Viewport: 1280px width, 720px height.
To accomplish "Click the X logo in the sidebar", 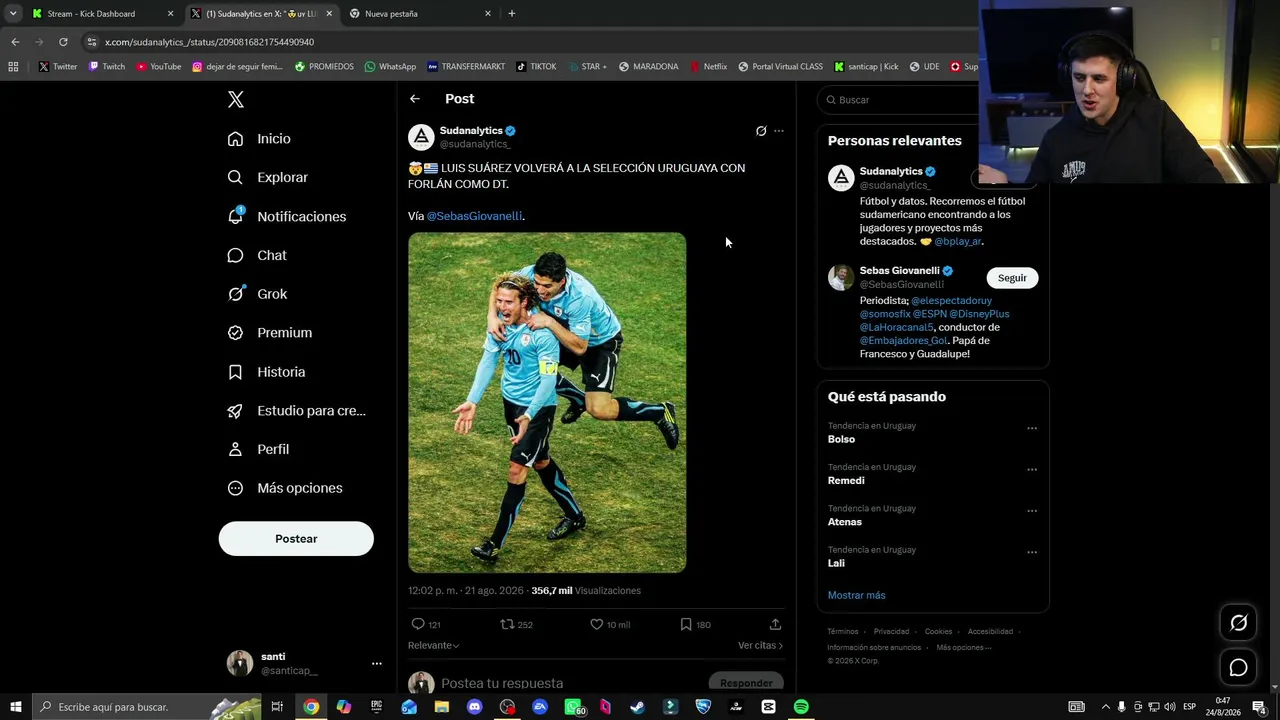I will [x=236, y=99].
